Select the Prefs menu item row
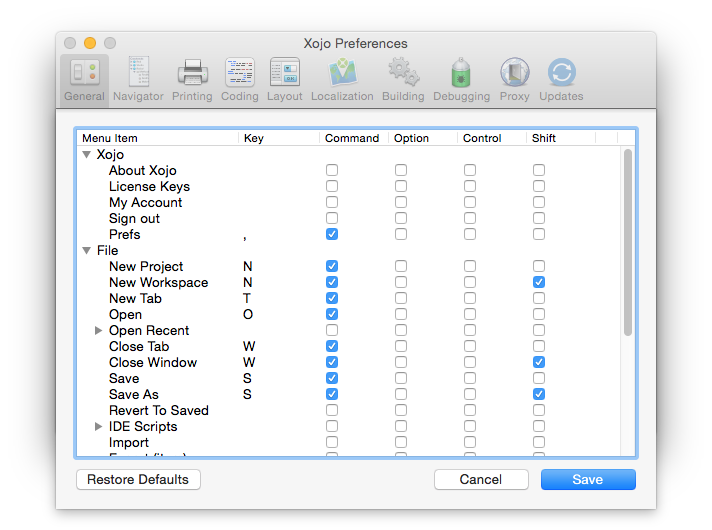712x530 pixels. pyautogui.click(x=348, y=234)
